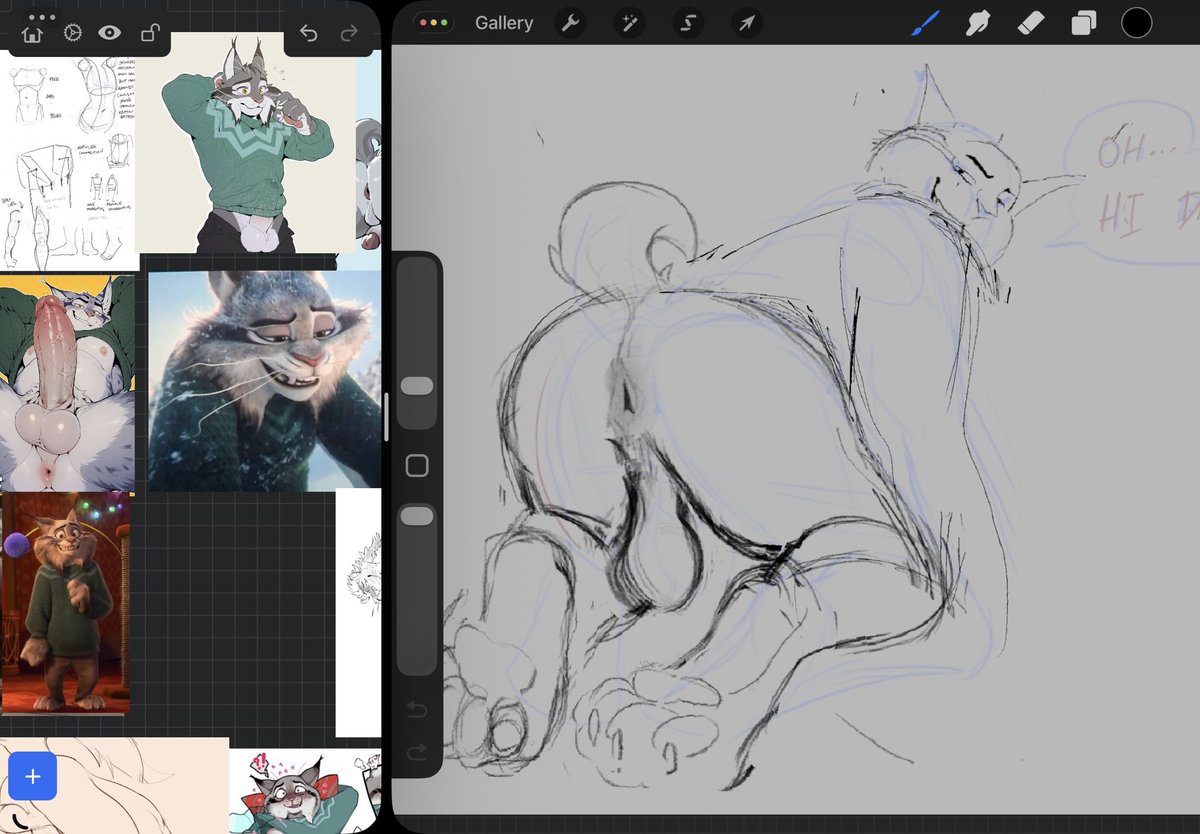This screenshot has height=834, width=1200.
Task: Open the Transform arrow tool
Action: 746,22
